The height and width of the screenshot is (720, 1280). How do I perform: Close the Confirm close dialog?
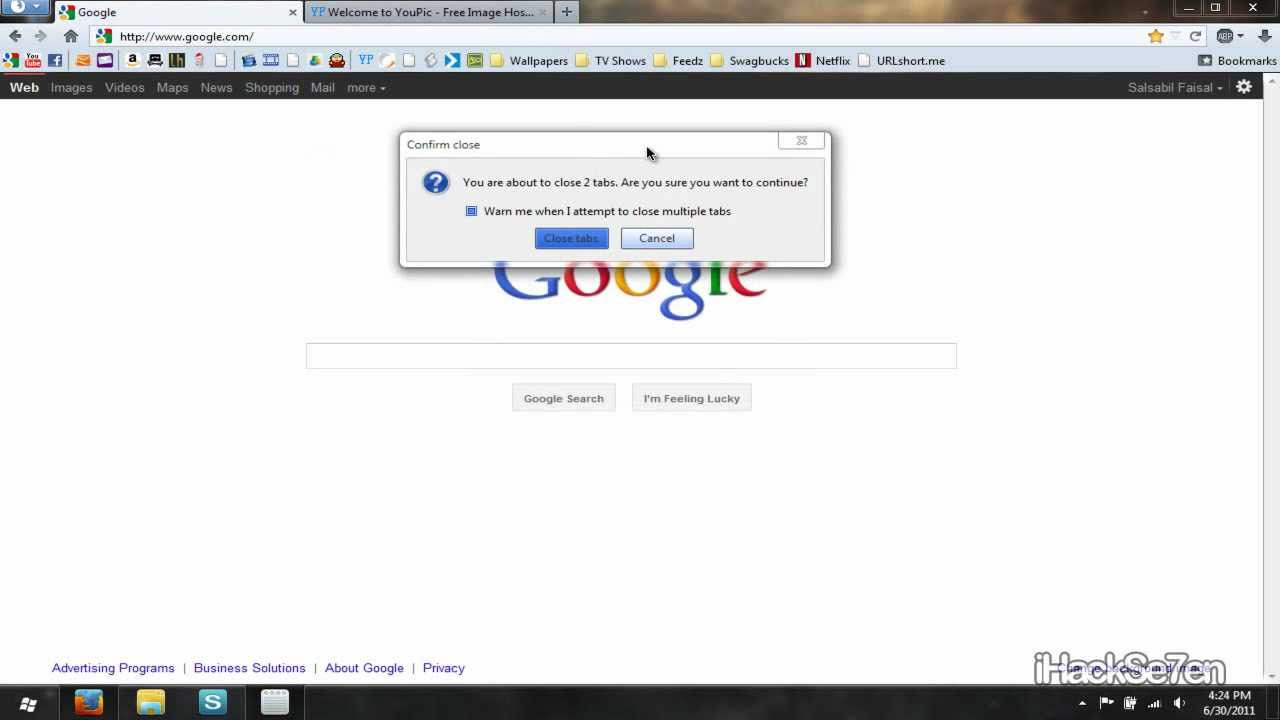click(x=801, y=141)
